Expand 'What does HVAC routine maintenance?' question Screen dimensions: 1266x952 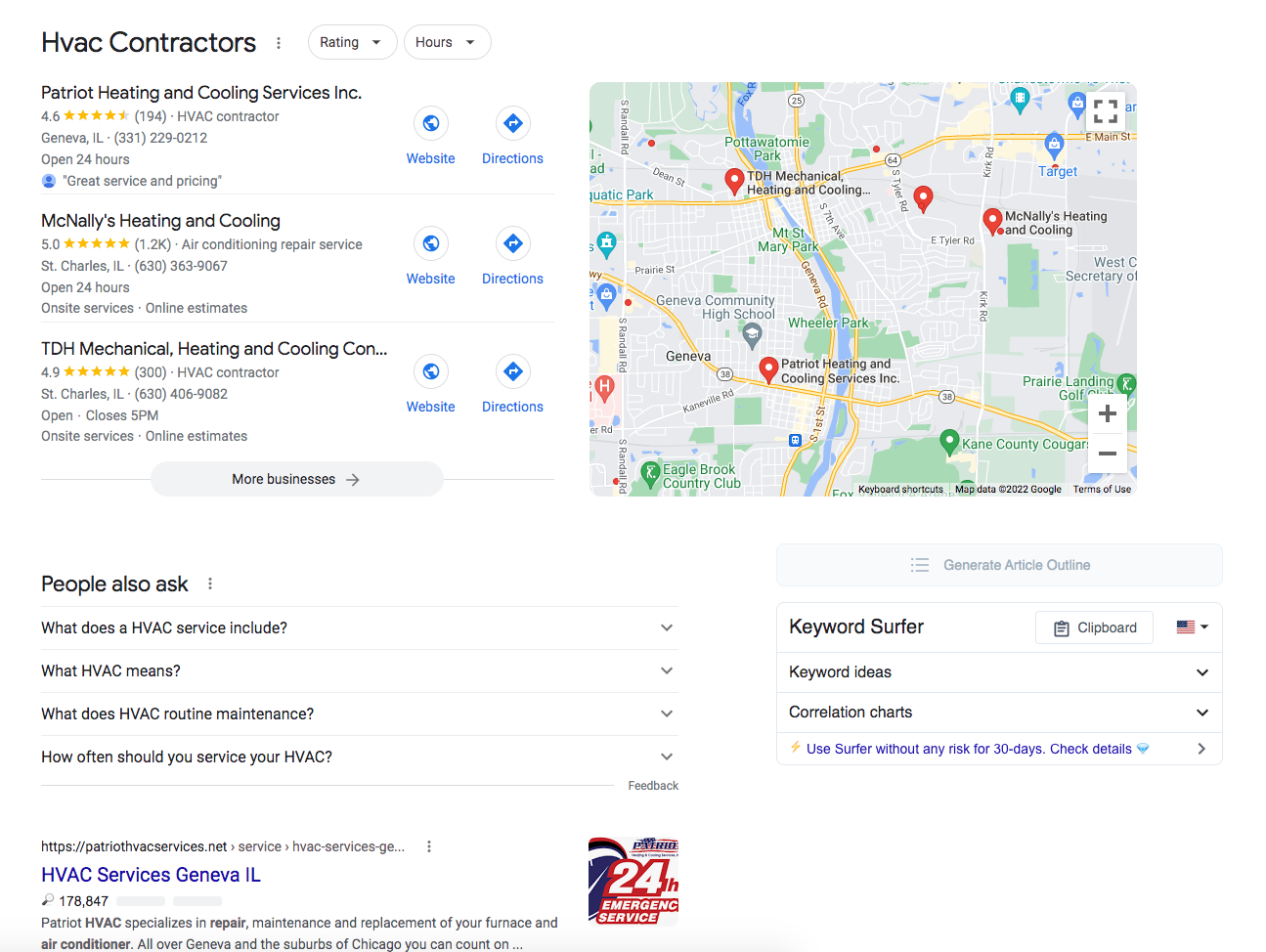click(360, 714)
